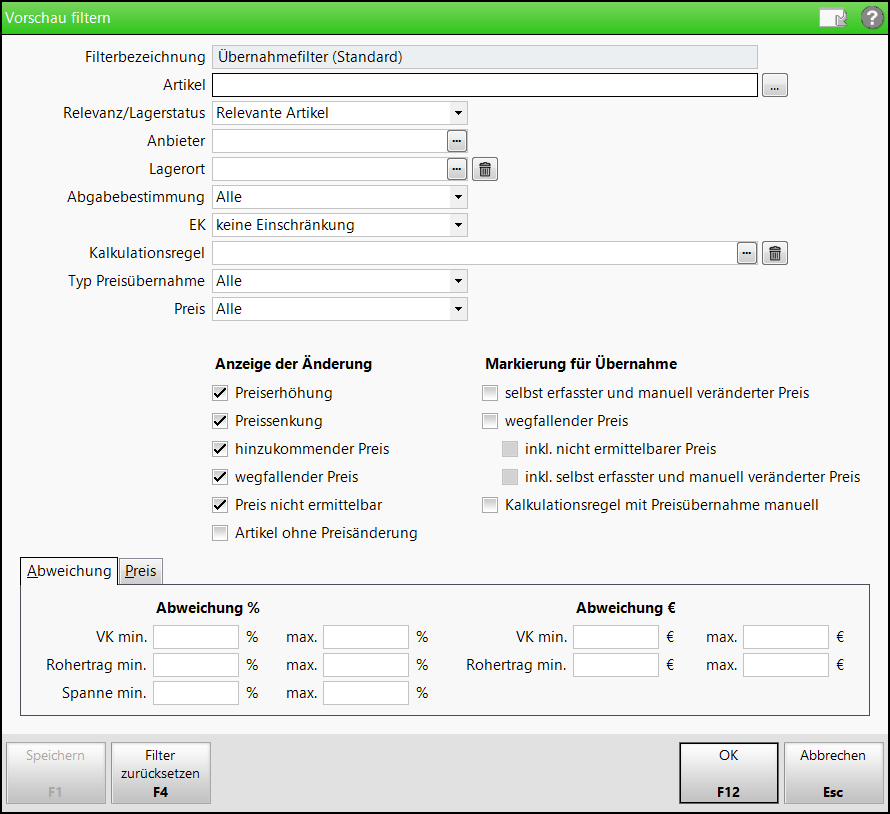The height and width of the screenshot is (814, 890).
Task: Switch to the Preis tab
Action: [x=140, y=571]
